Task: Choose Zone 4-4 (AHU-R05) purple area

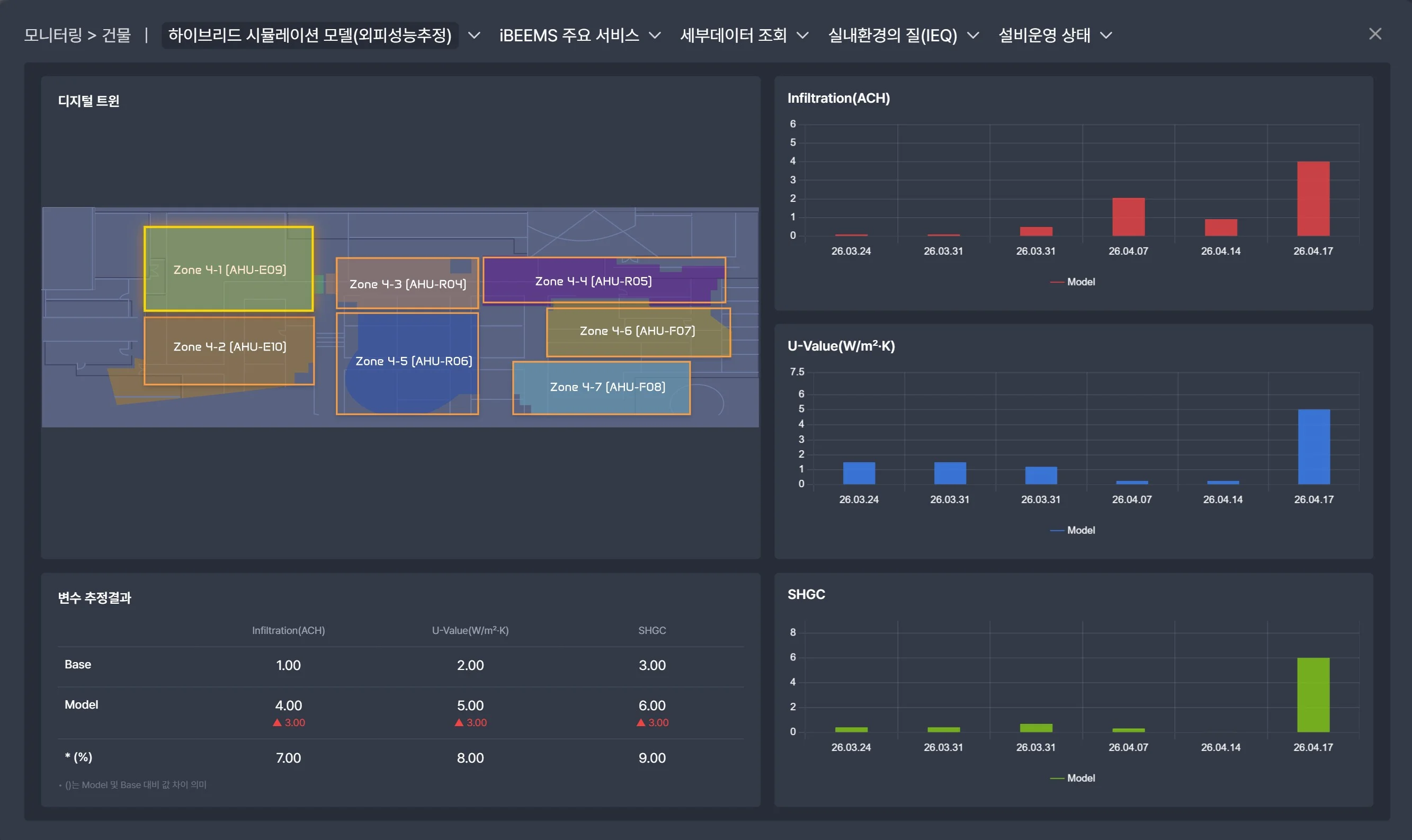Action: [604, 280]
